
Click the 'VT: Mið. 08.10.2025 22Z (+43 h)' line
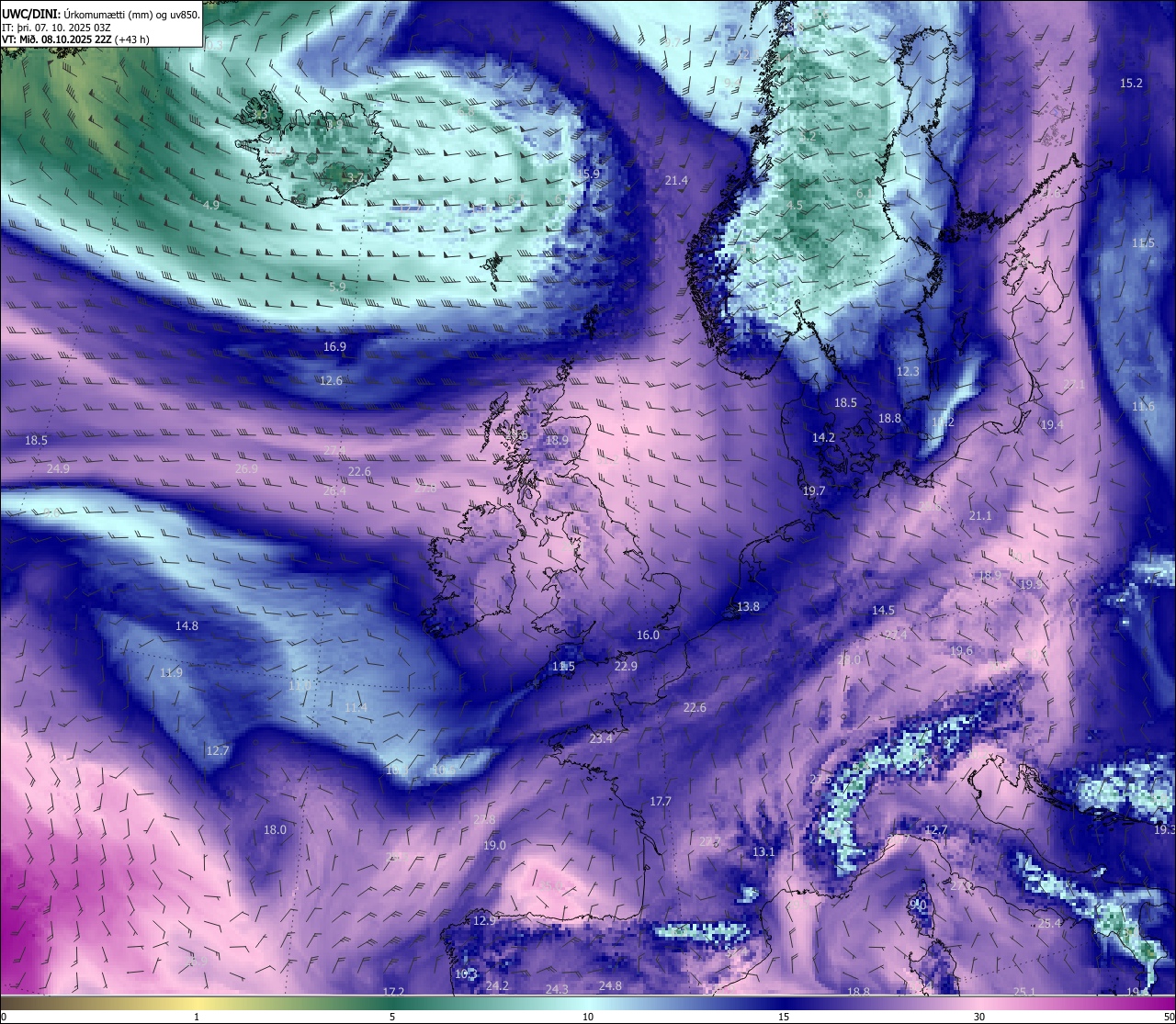point(75,39)
